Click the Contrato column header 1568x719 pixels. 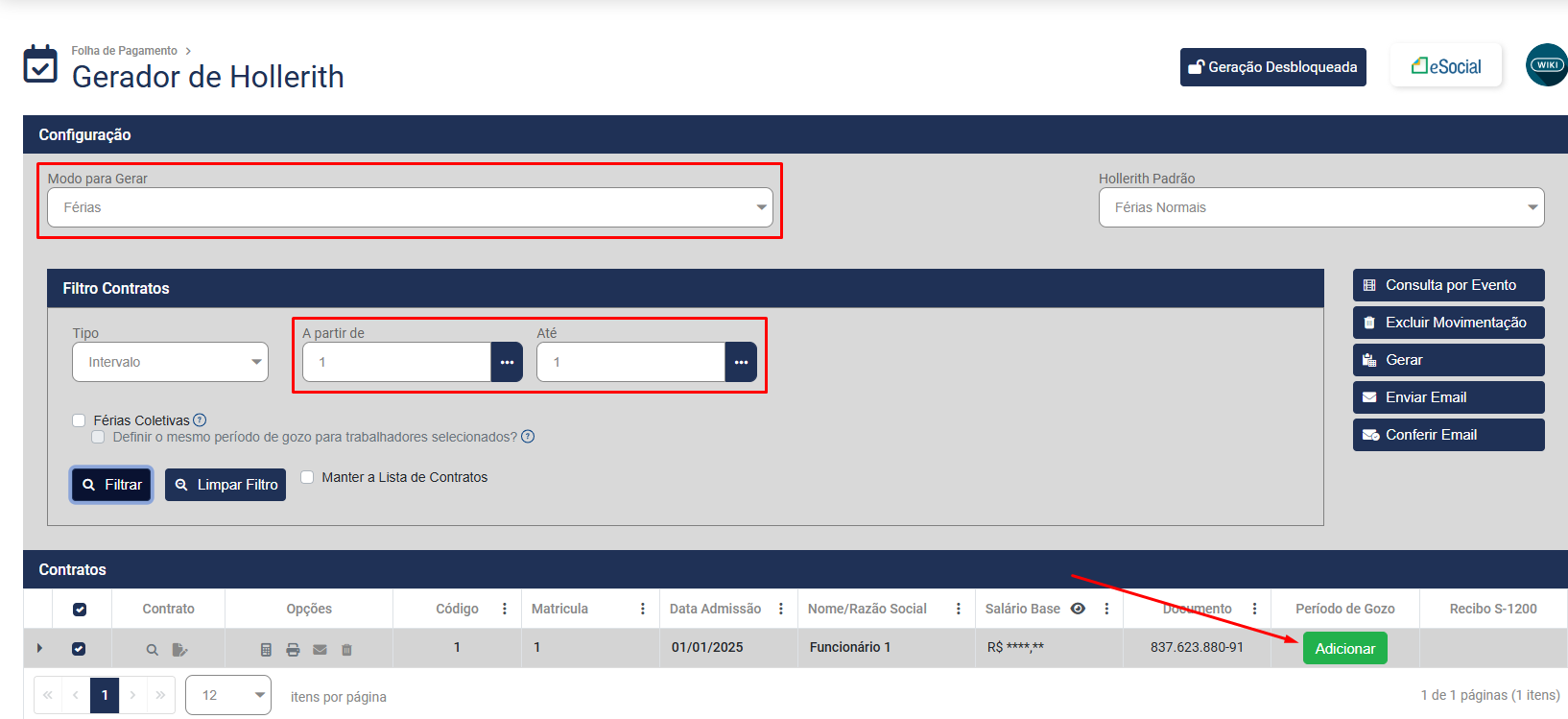[168, 609]
